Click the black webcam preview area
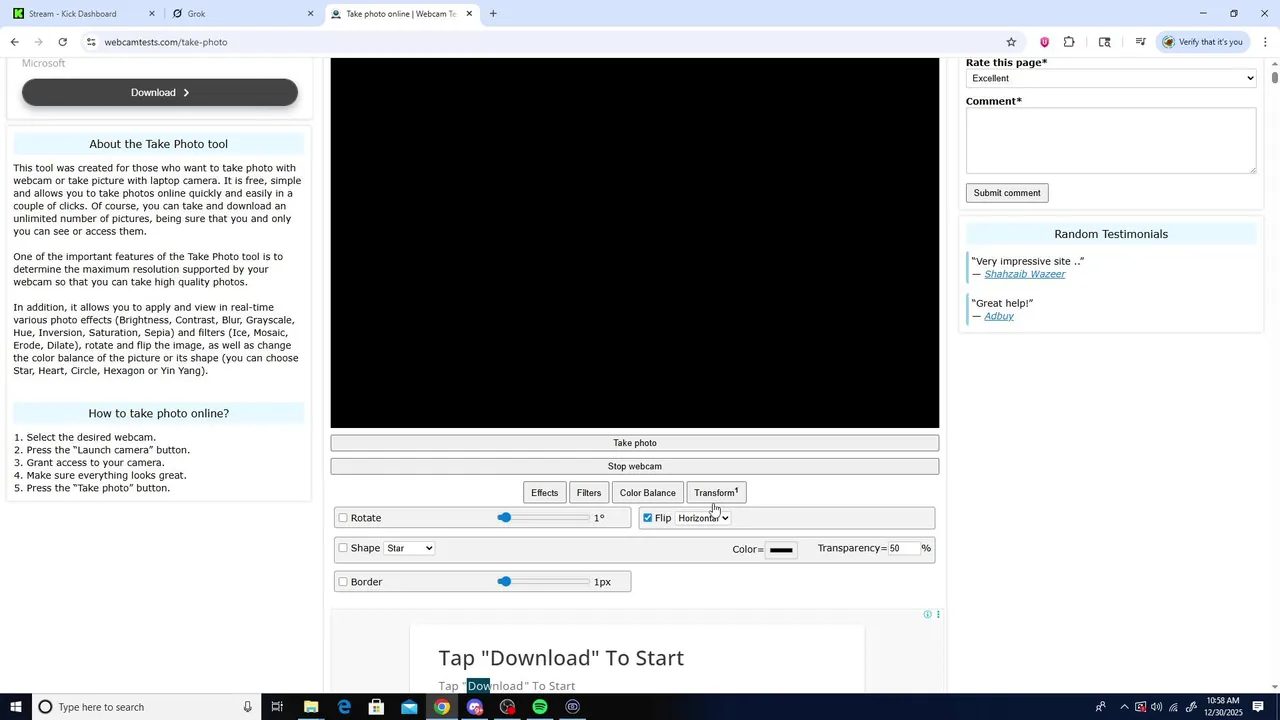1280x720 pixels. point(635,243)
